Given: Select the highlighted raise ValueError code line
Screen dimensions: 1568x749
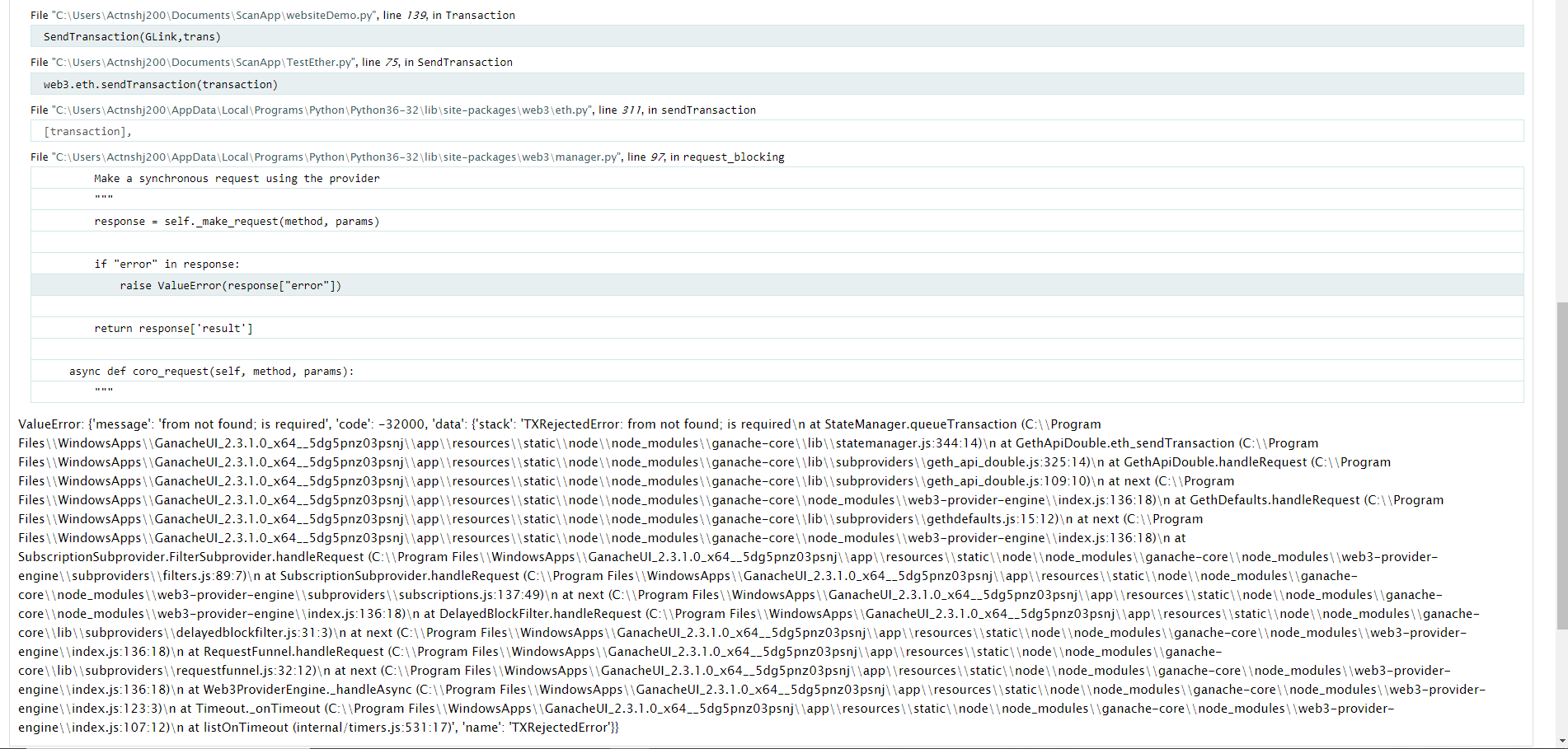Looking at the screenshot, I should pos(777,285).
